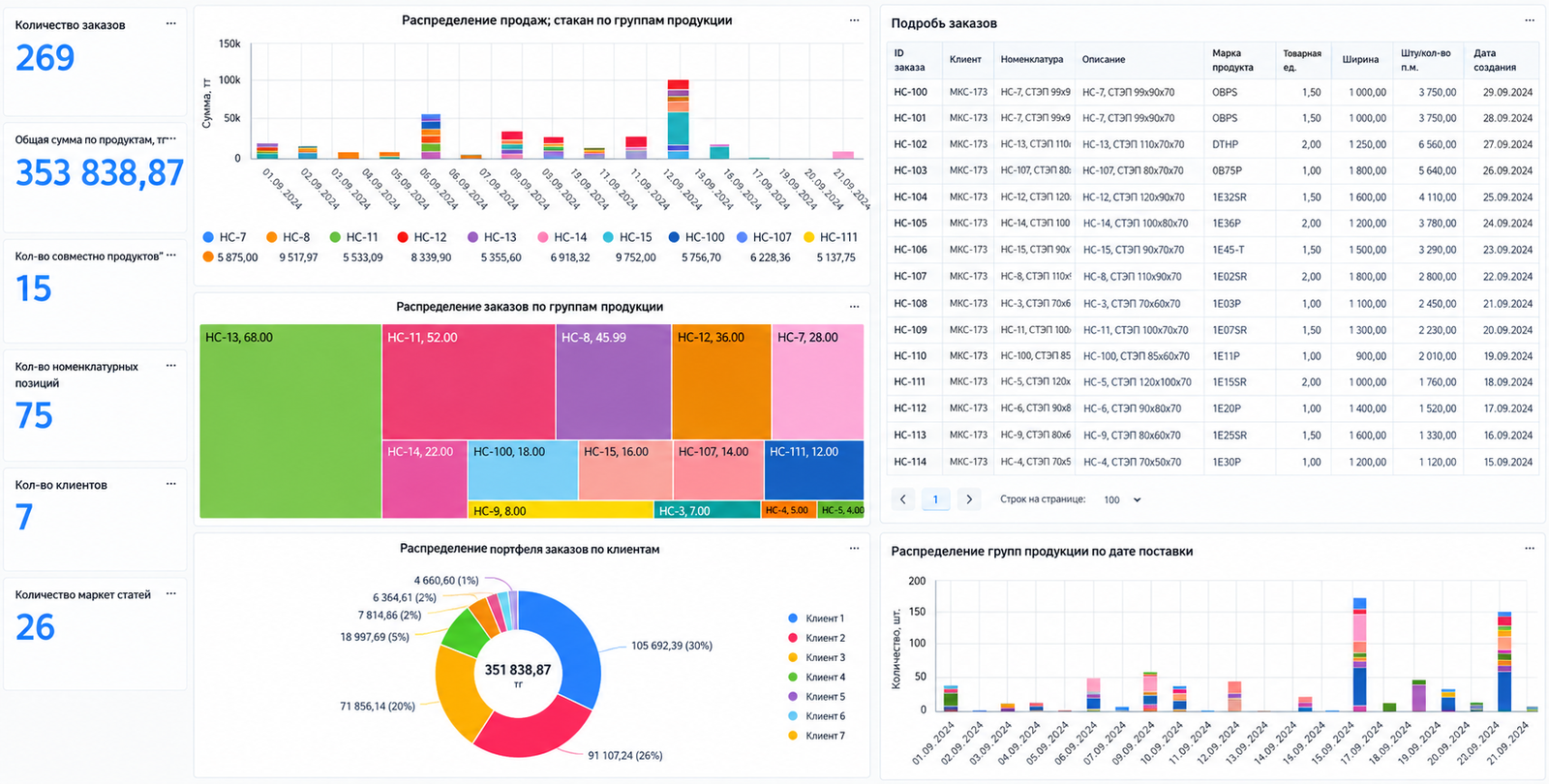This screenshot has width=1549, height=784.
Task: Open the menu on the Общая сумма по продуктам card
Action: (x=171, y=138)
